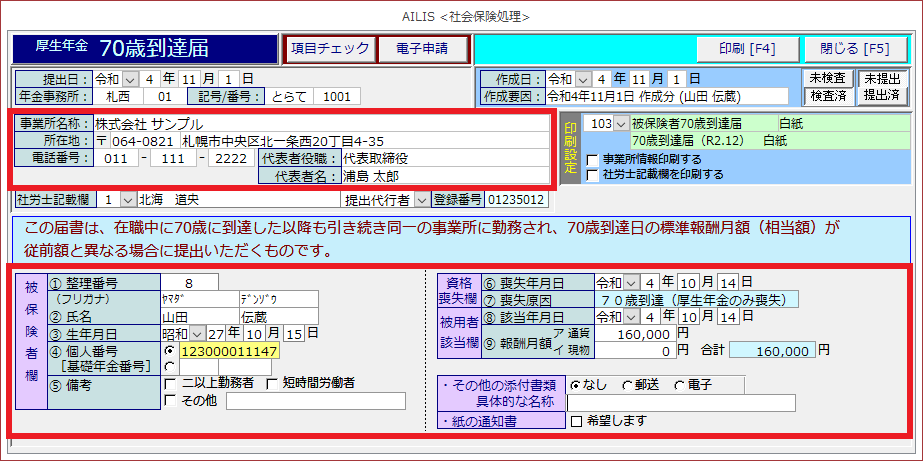Check the 短時間労働者 option
The height and width of the screenshot is (461, 923).
point(272,383)
